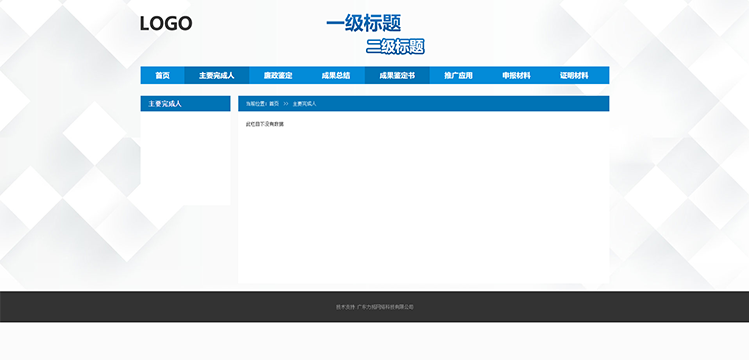Open the 成果鉴定书 navigation item

click(397, 75)
